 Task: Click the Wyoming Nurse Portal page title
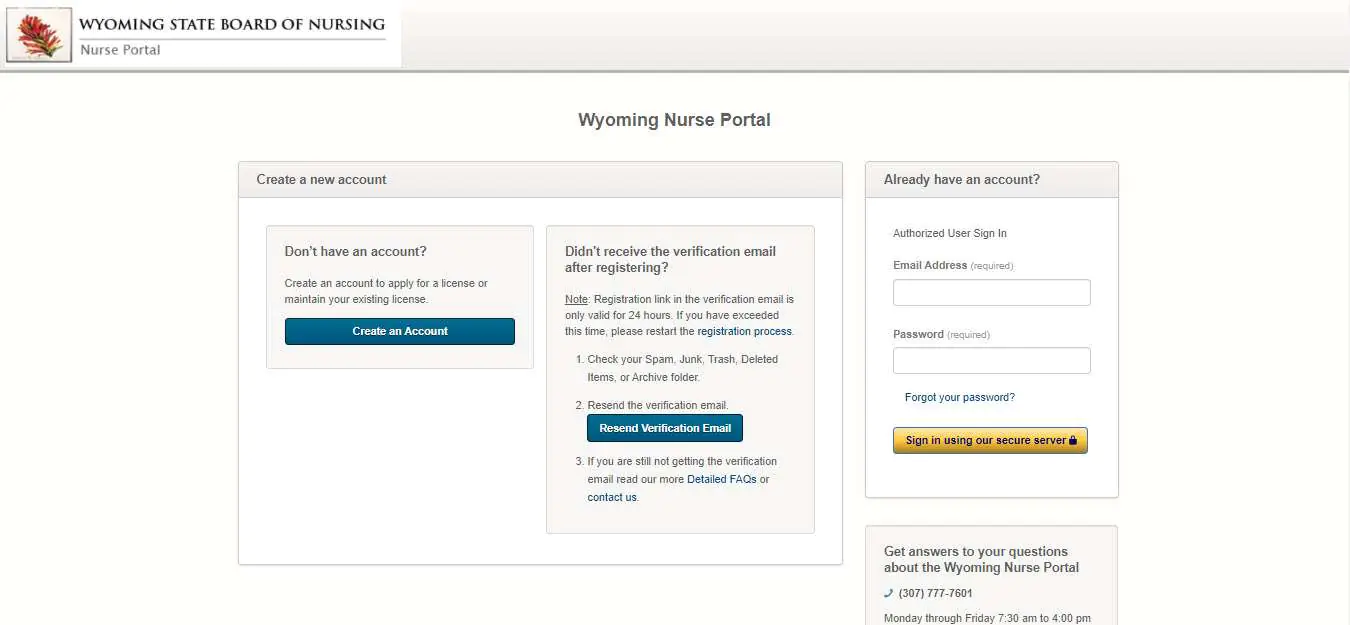coord(674,119)
